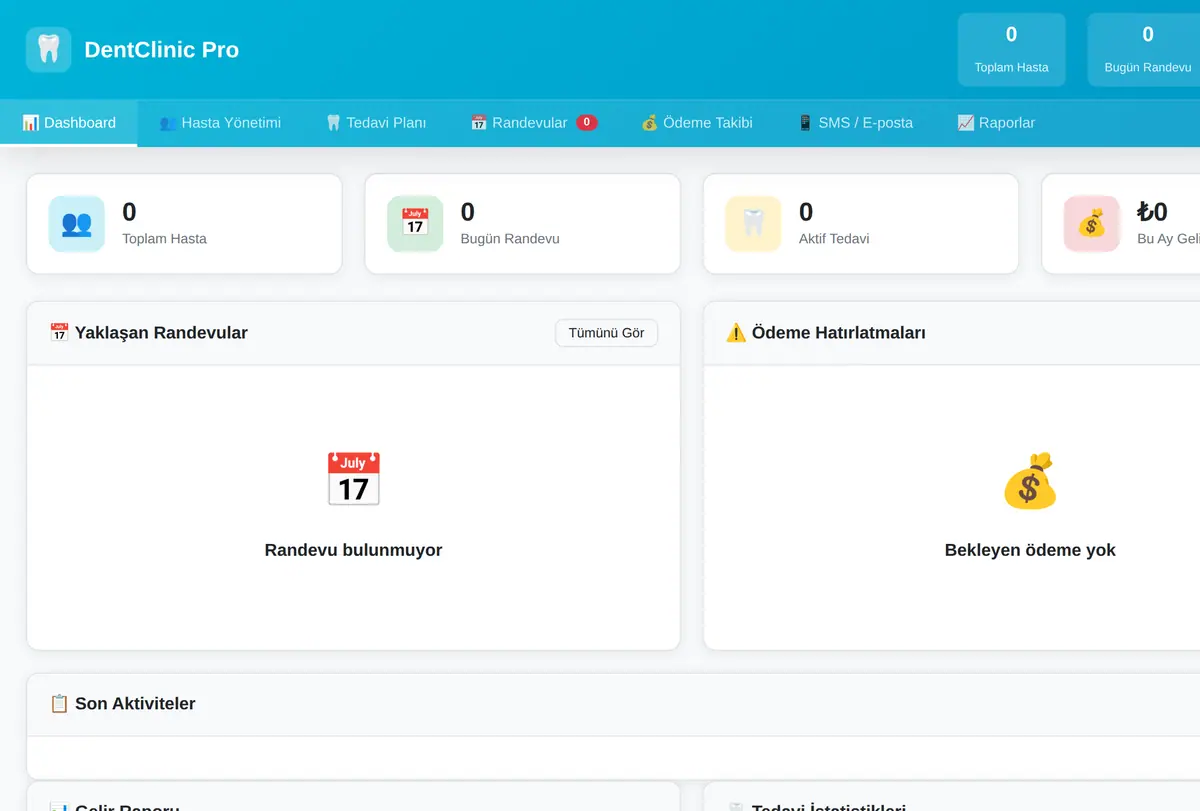The image size is (1200, 811).
Task: Click the Bugün Randevu counter in header
Action: click(1147, 49)
